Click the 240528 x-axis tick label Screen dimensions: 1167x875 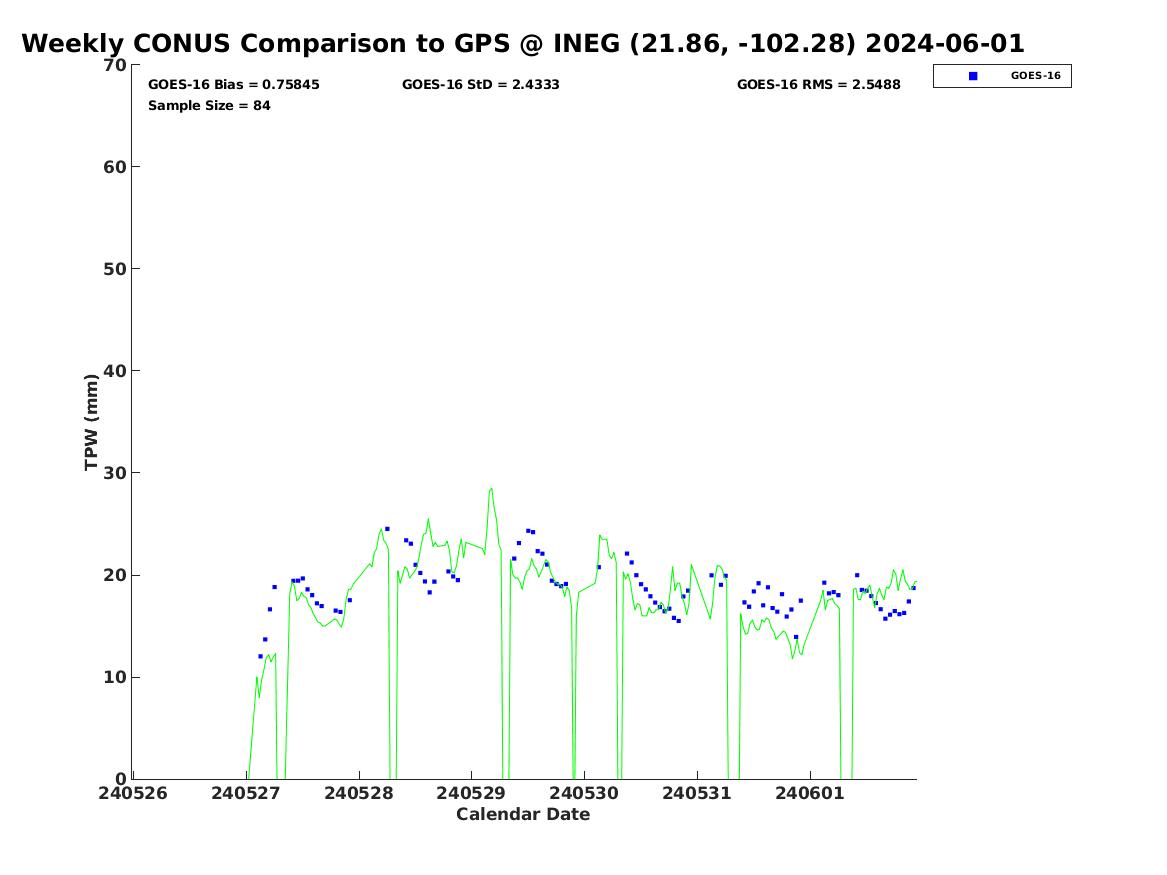pos(359,793)
